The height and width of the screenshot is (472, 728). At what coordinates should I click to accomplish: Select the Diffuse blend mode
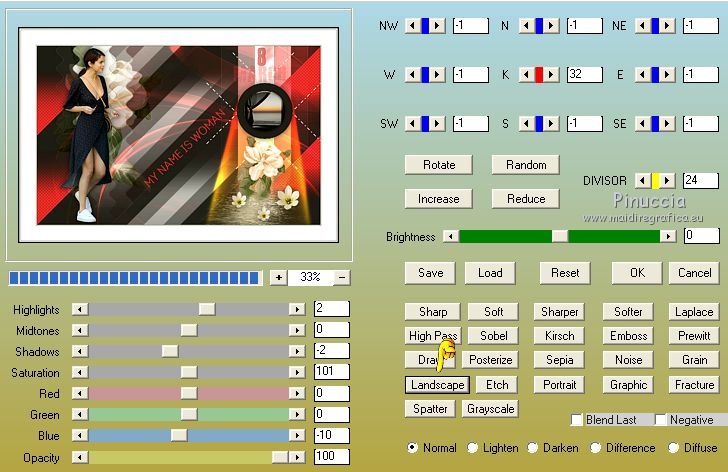[673, 448]
